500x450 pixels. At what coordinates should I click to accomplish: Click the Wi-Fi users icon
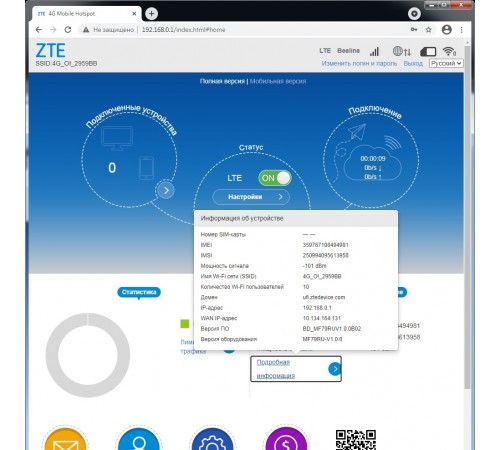(449, 51)
